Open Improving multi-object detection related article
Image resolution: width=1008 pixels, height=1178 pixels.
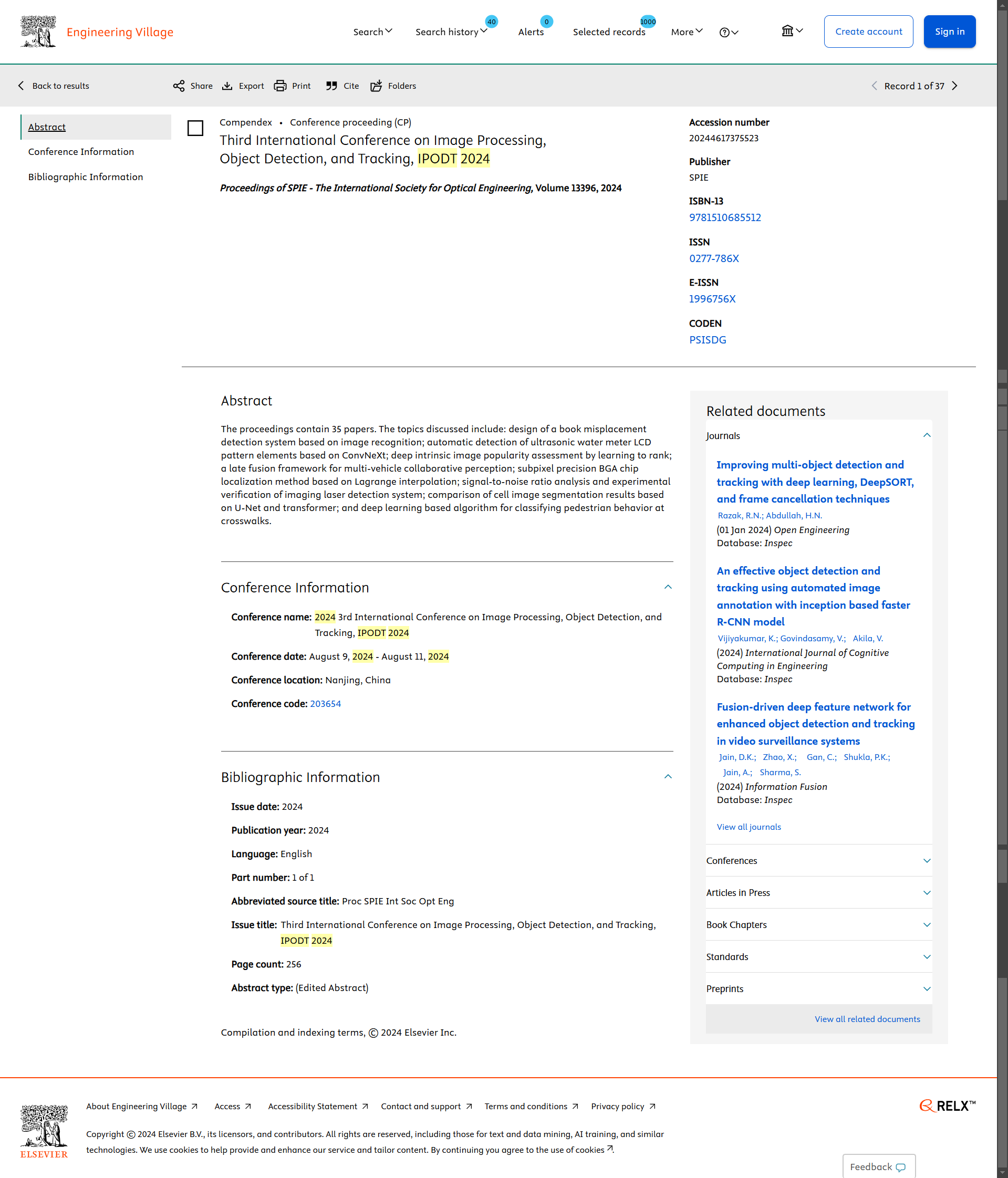pos(815,482)
